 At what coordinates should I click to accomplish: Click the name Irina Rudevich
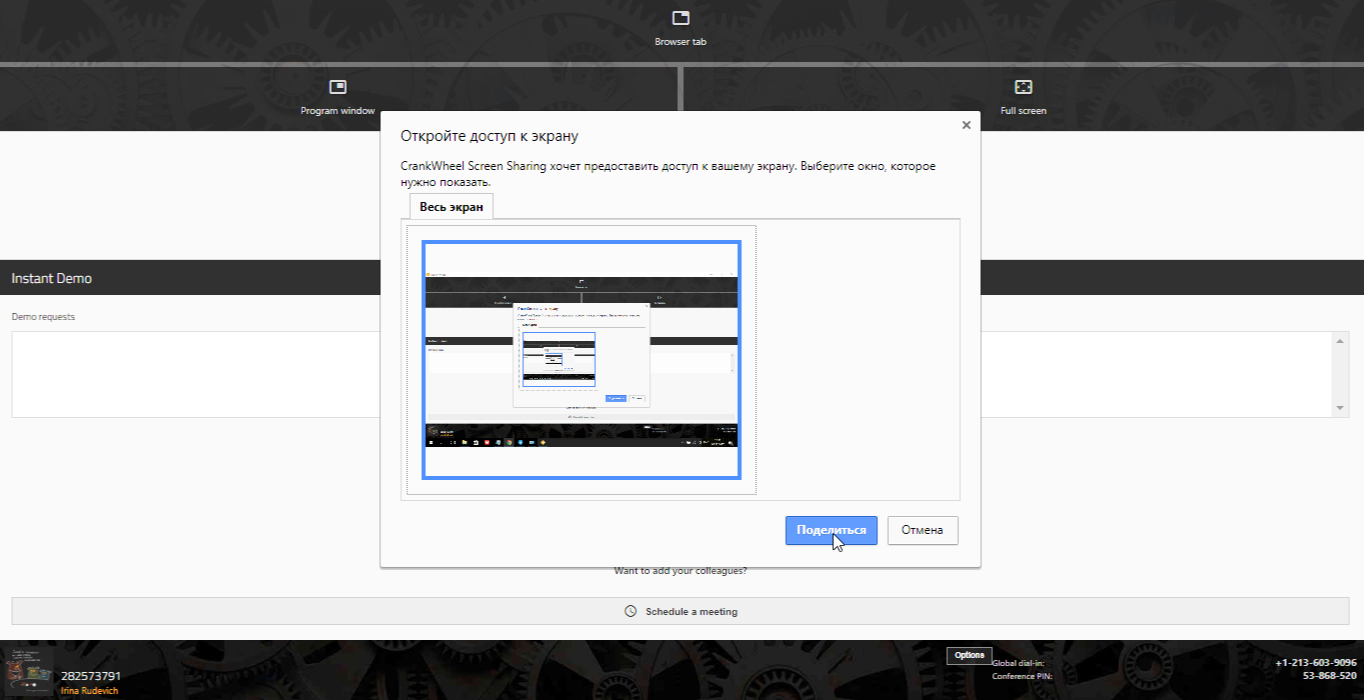[90, 691]
